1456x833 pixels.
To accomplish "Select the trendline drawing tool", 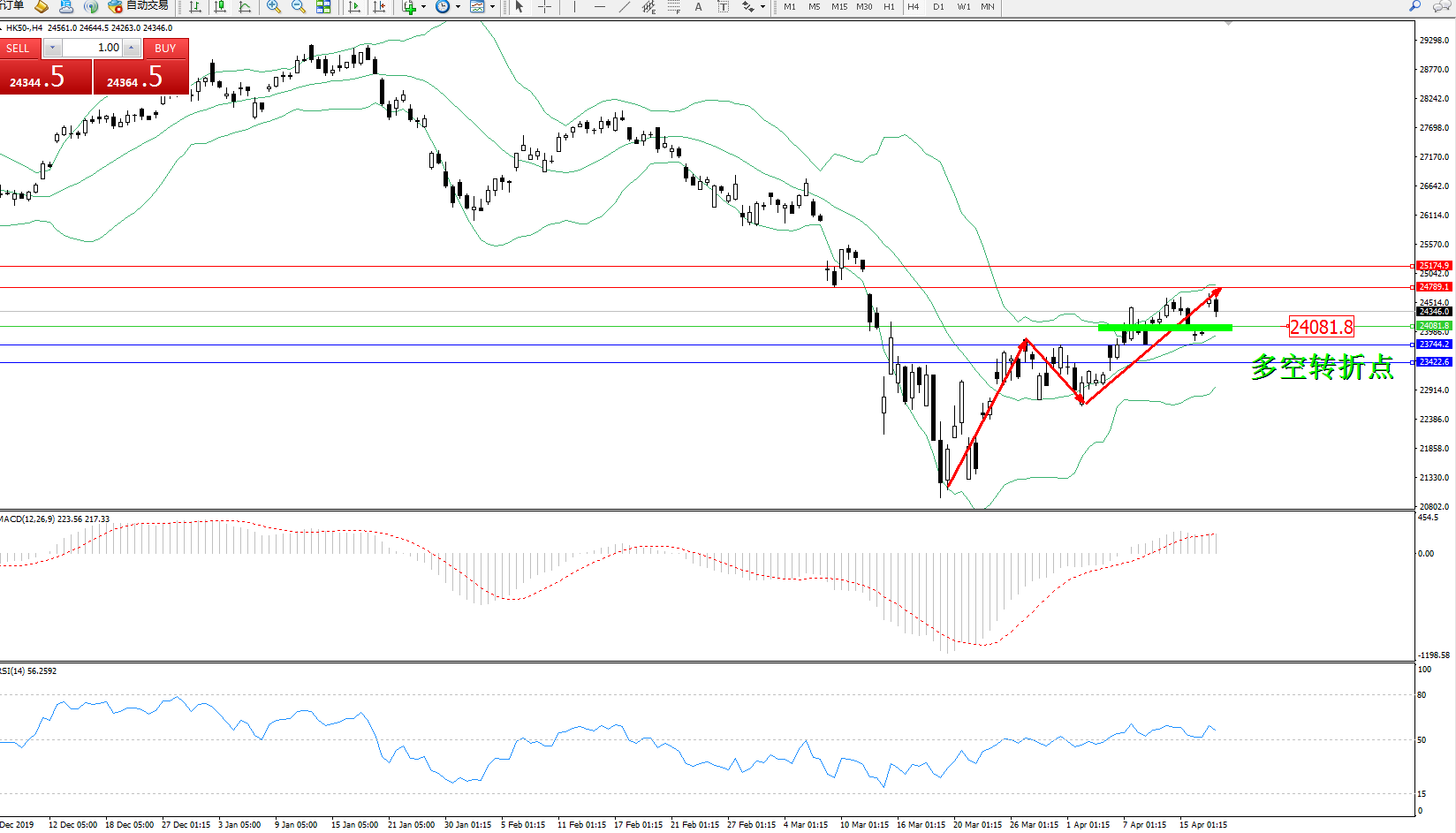I will (x=625, y=6).
